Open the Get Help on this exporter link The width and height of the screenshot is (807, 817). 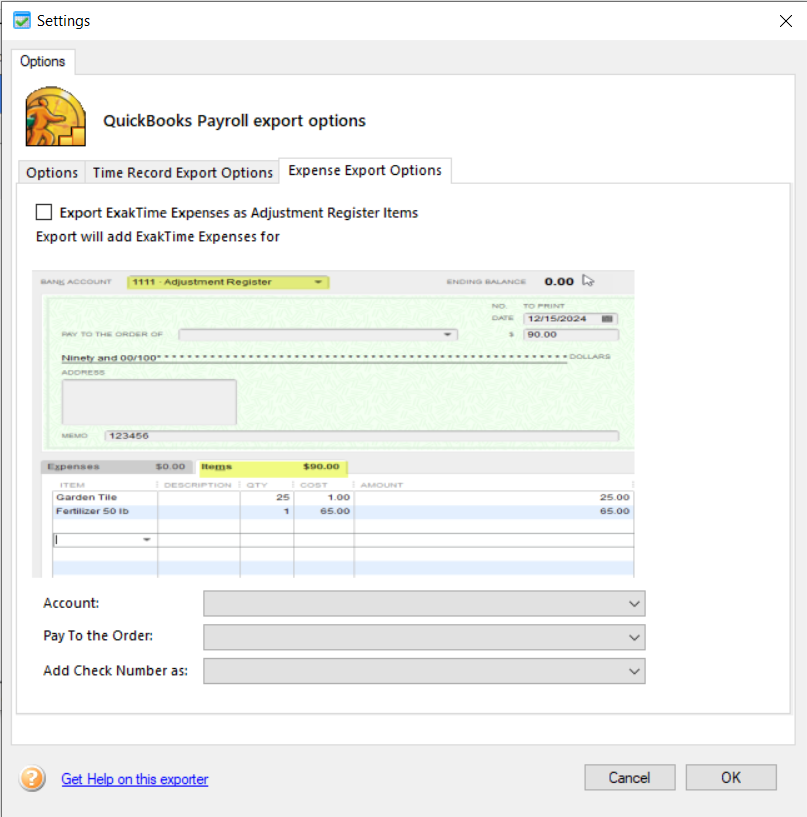coord(135,779)
